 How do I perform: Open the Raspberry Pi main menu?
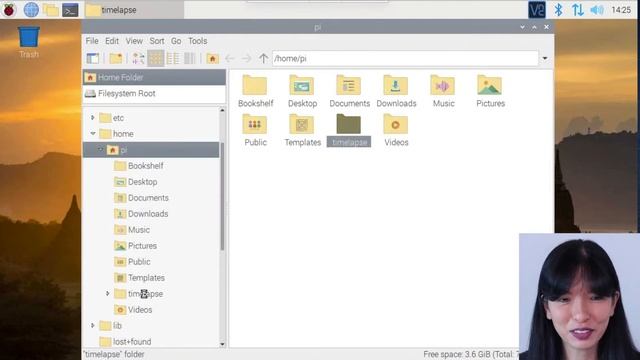[9, 10]
